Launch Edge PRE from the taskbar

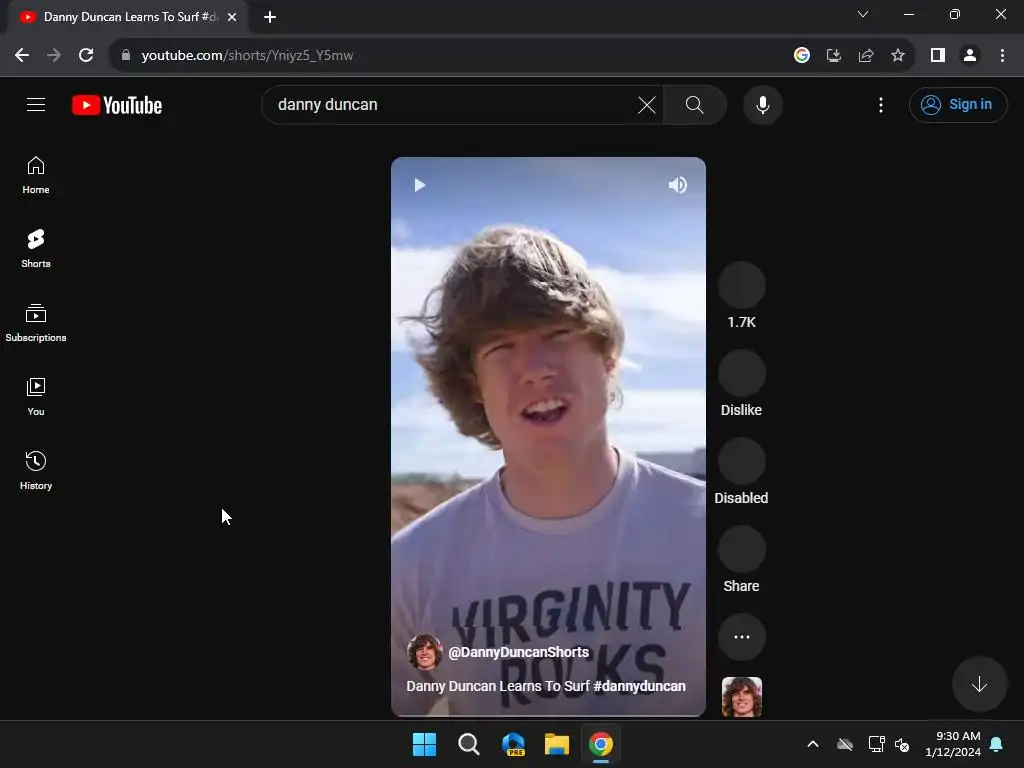pos(513,744)
